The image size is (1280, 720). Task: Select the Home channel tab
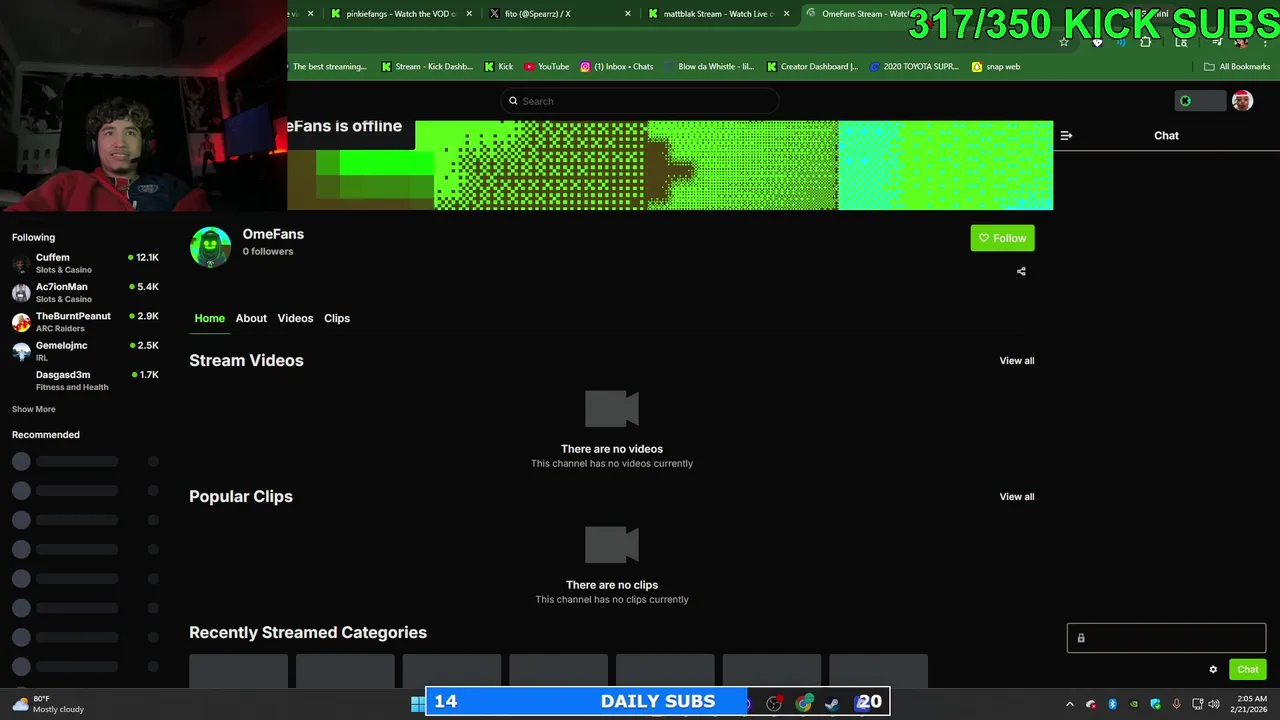(x=209, y=318)
